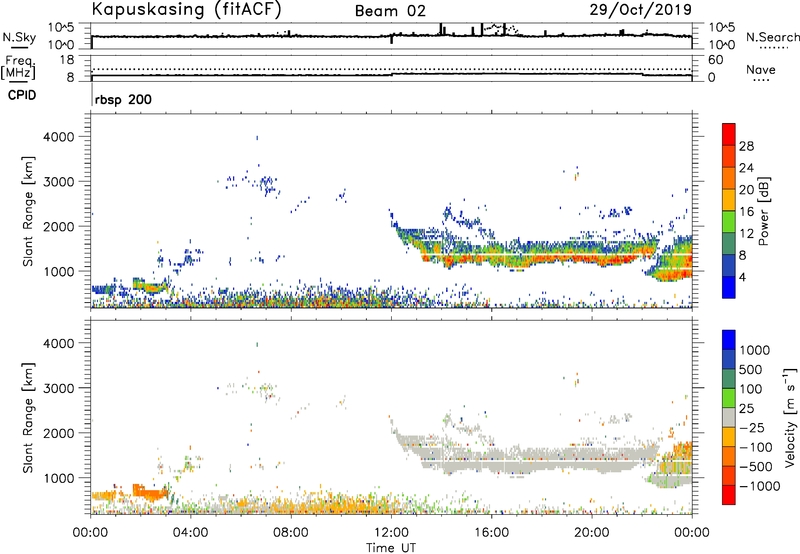The height and width of the screenshot is (554, 800).
Task: Click the Nave legend label
Action: click(761, 70)
